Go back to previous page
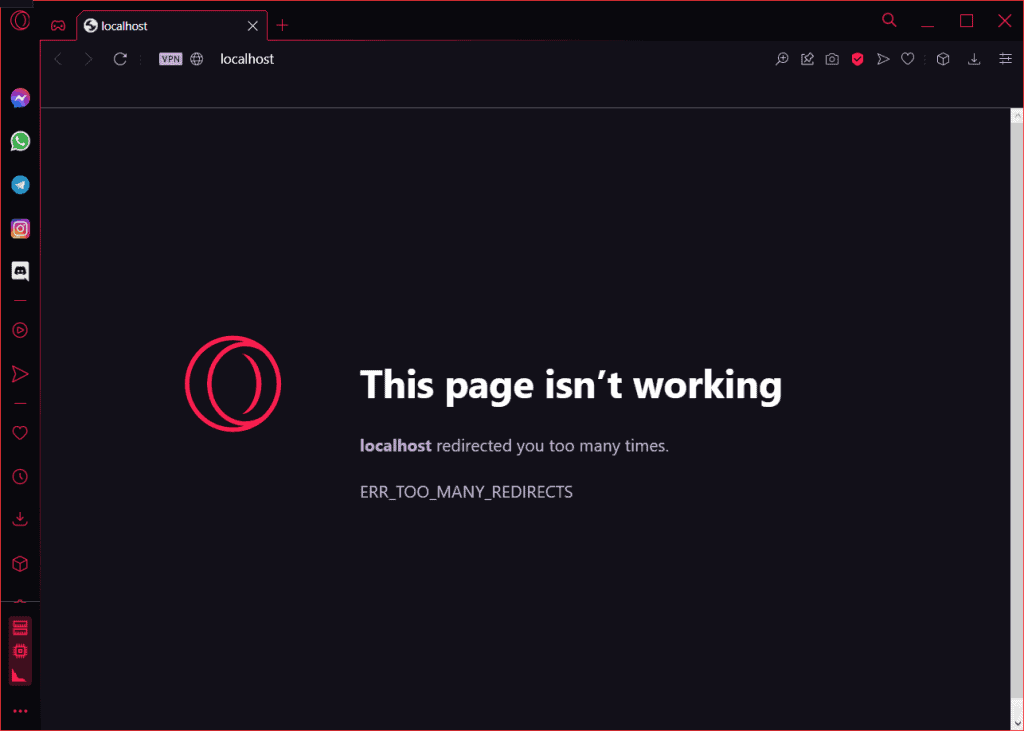Screen dimensions: 1024x731 [x=58, y=59]
